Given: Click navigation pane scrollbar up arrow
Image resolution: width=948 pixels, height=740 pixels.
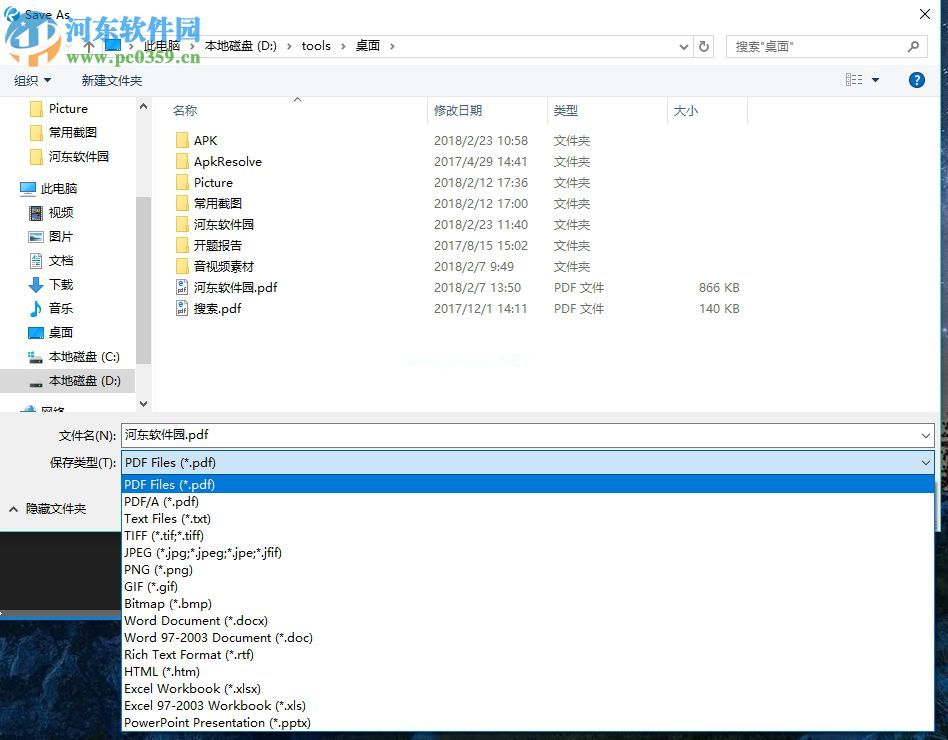Looking at the screenshot, I should click(143, 106).
